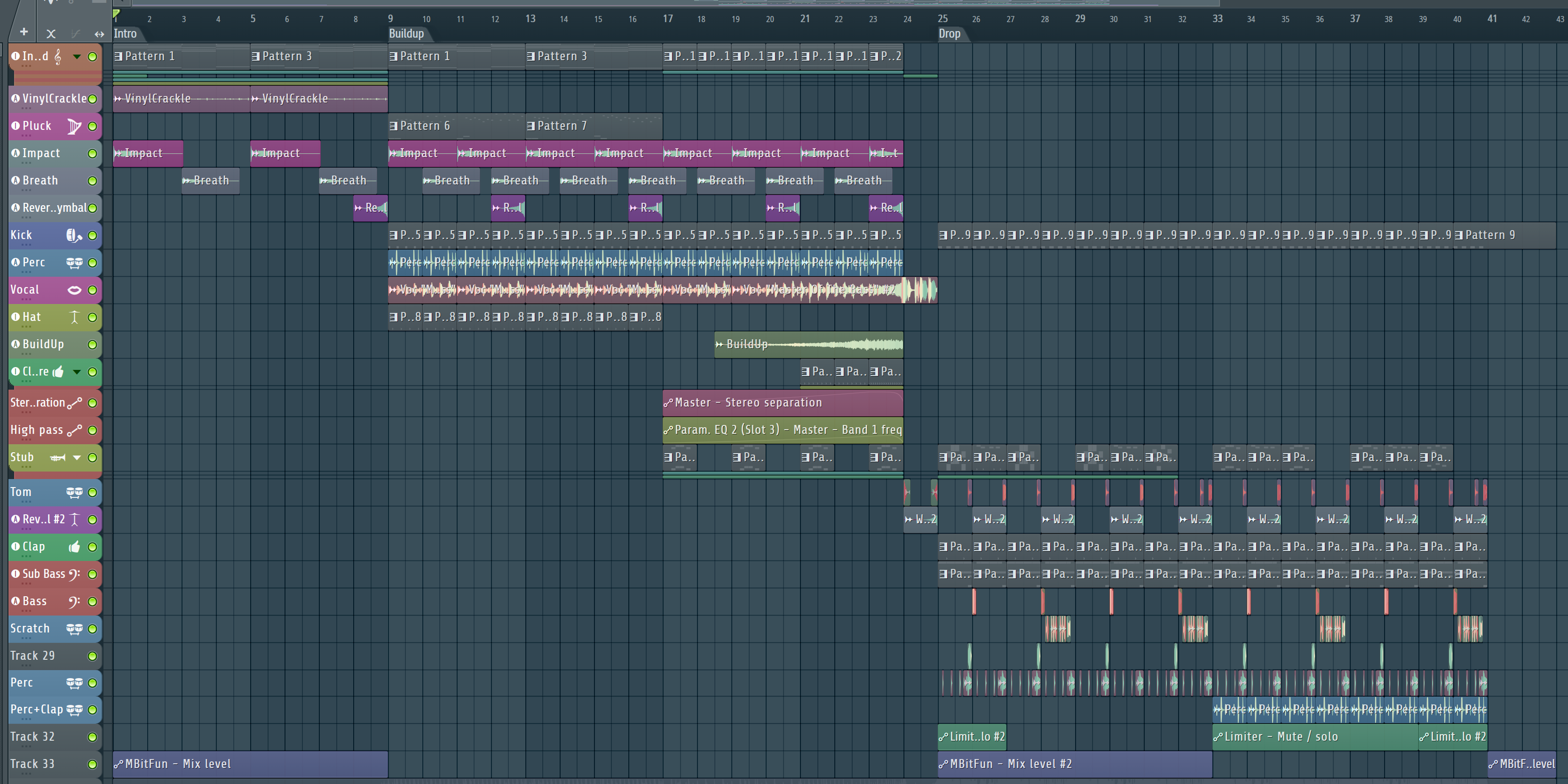
Task: Click the horizontal scrollbar above the ruler
Action: coord(676,3)
